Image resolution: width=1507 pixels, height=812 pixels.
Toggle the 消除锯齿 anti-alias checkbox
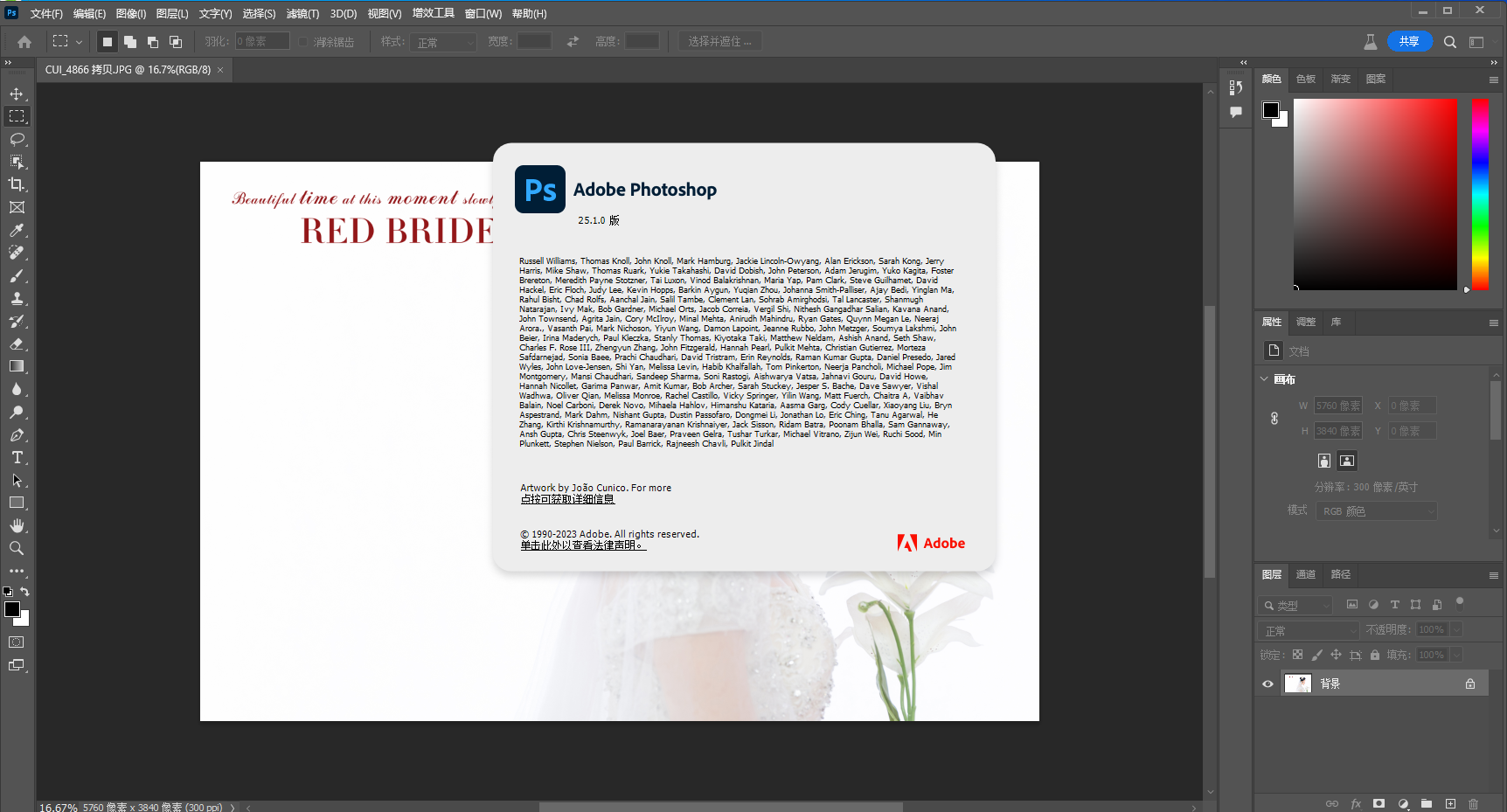coord(303,42)
